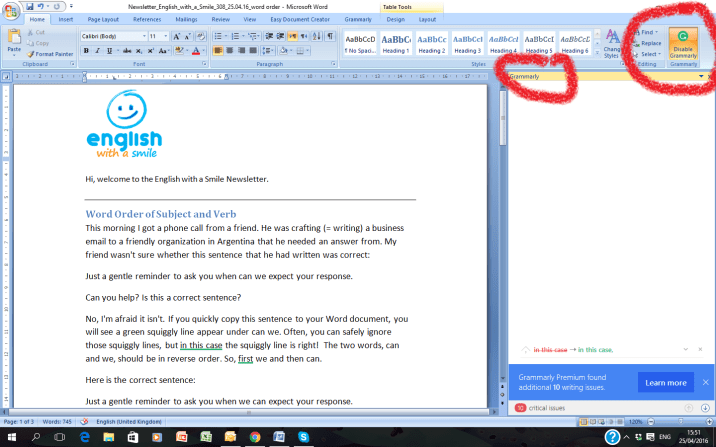716x447 pixels.
Task: Click the Replace button
Action: pyautogui.click(x=648, y=43)
